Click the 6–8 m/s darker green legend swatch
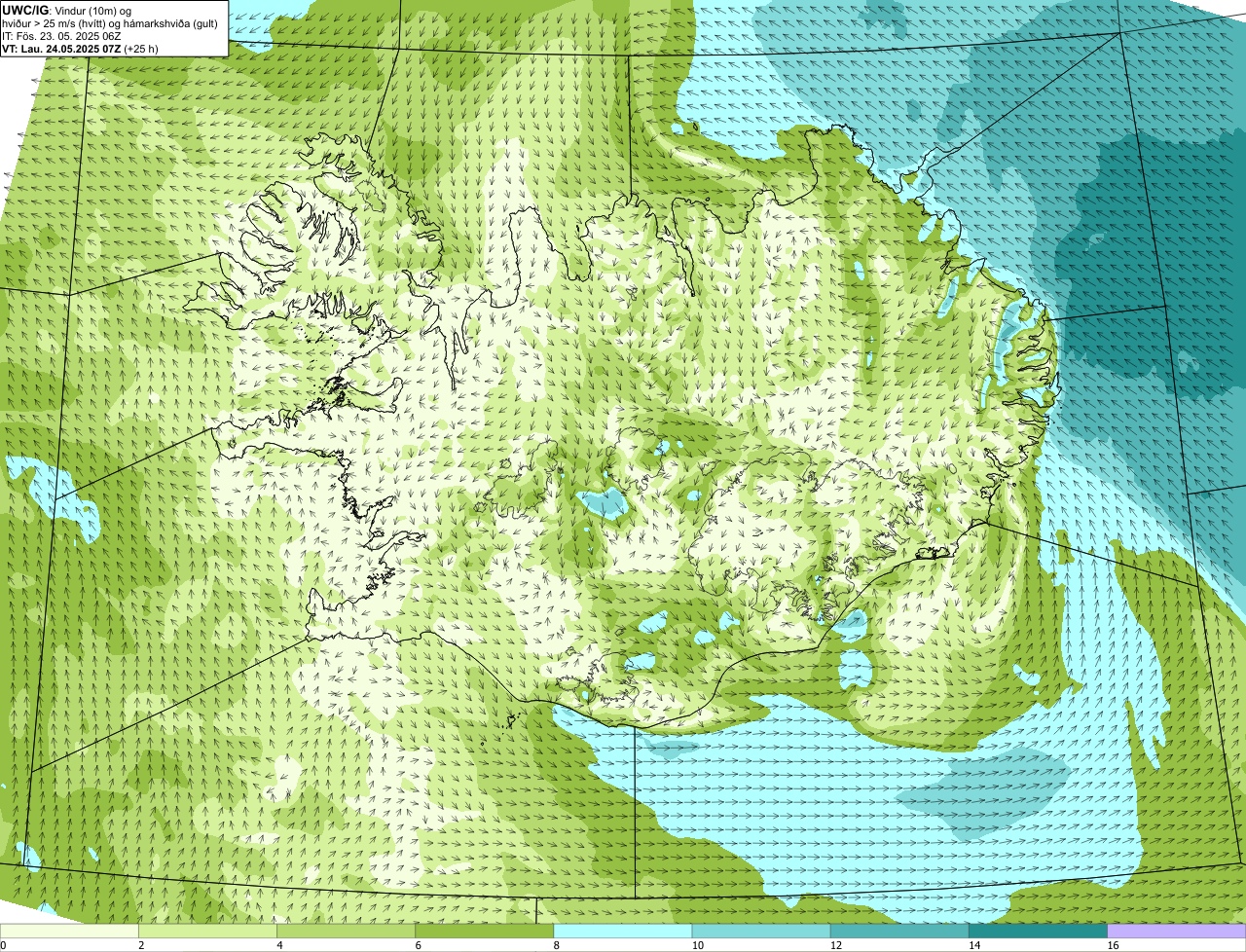 tap(485, 932)
